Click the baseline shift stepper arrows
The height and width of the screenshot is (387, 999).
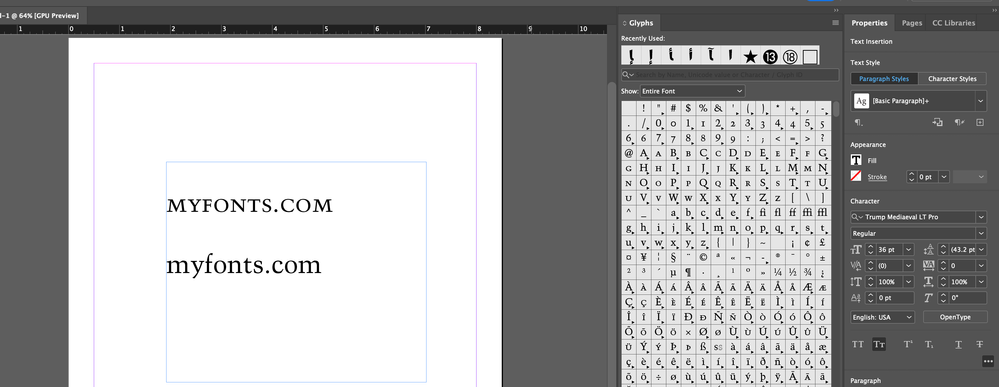click(871, 298)
